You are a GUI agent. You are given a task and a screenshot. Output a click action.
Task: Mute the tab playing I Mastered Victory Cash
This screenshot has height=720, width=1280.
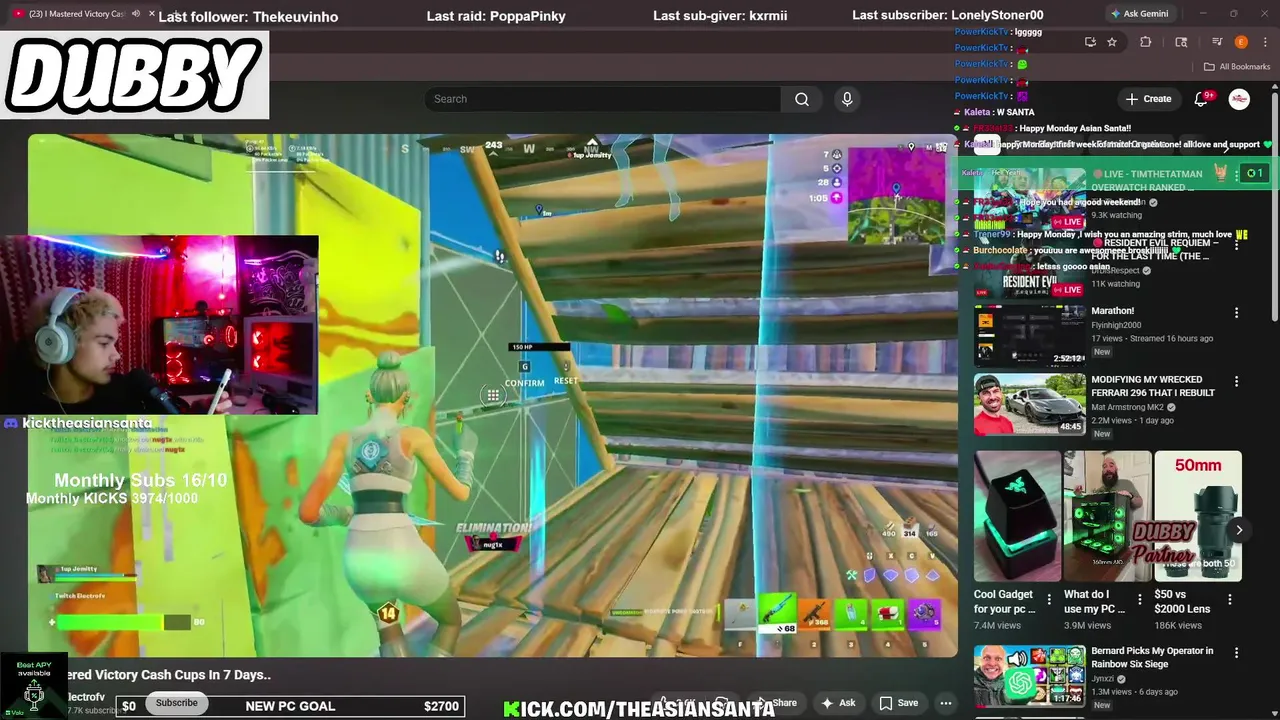pos(136,14)
